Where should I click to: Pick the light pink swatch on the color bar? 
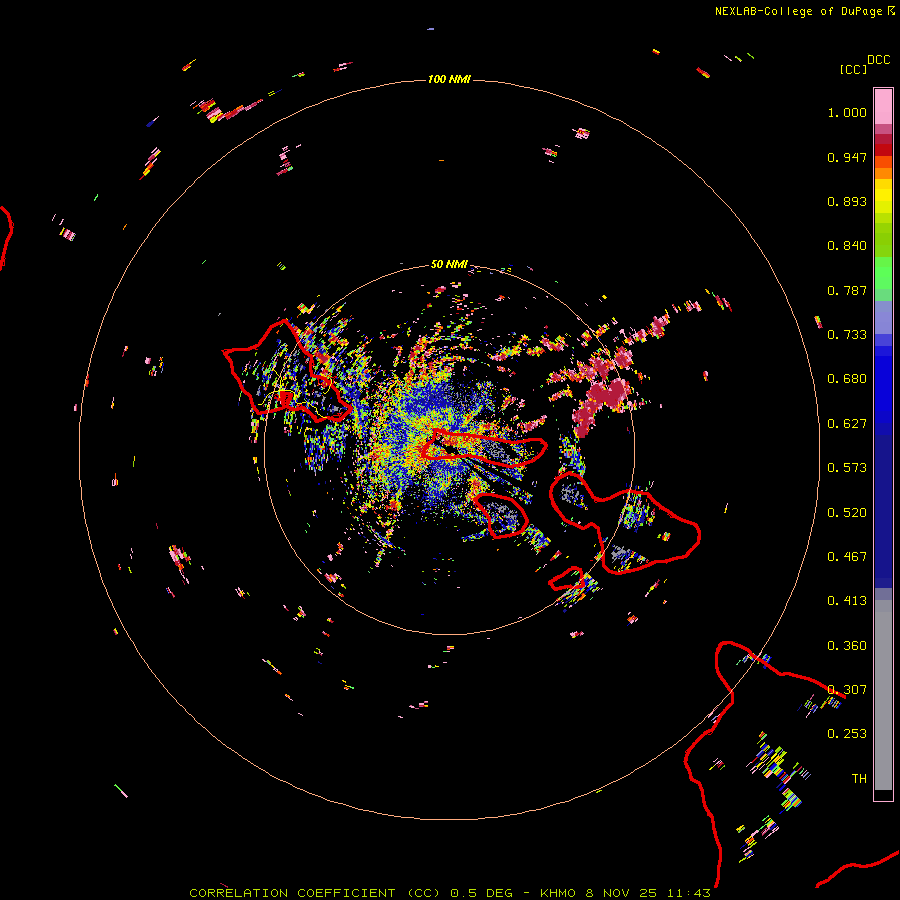[x=883, y=107]
